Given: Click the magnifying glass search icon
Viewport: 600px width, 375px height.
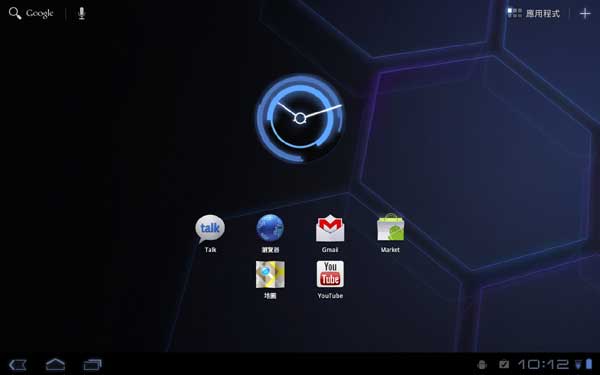Looking at the screenshot, I should pyautogui.click(x=15, y=13).
